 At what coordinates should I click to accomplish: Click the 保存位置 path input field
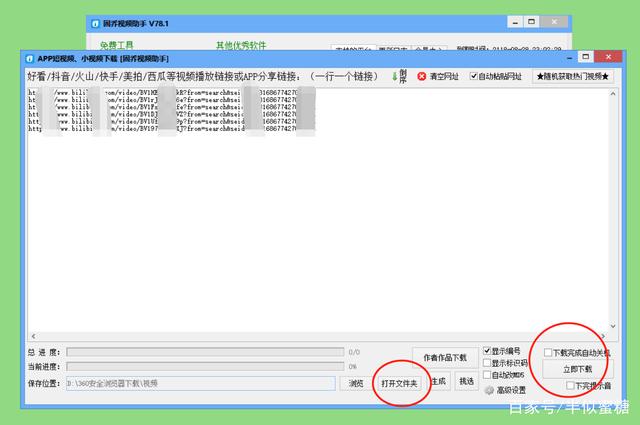201,383
